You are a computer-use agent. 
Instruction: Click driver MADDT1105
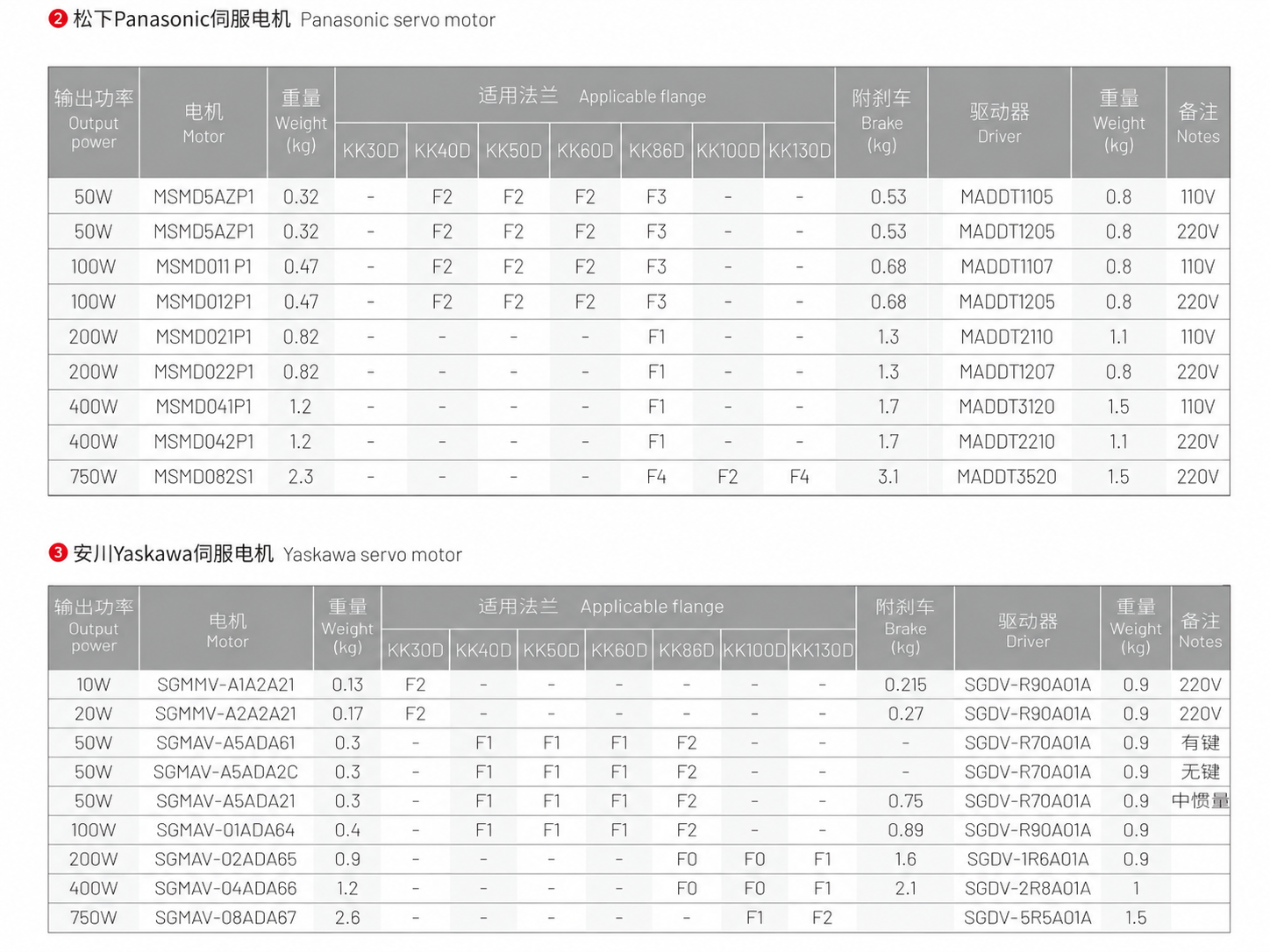click(1007, 197)
